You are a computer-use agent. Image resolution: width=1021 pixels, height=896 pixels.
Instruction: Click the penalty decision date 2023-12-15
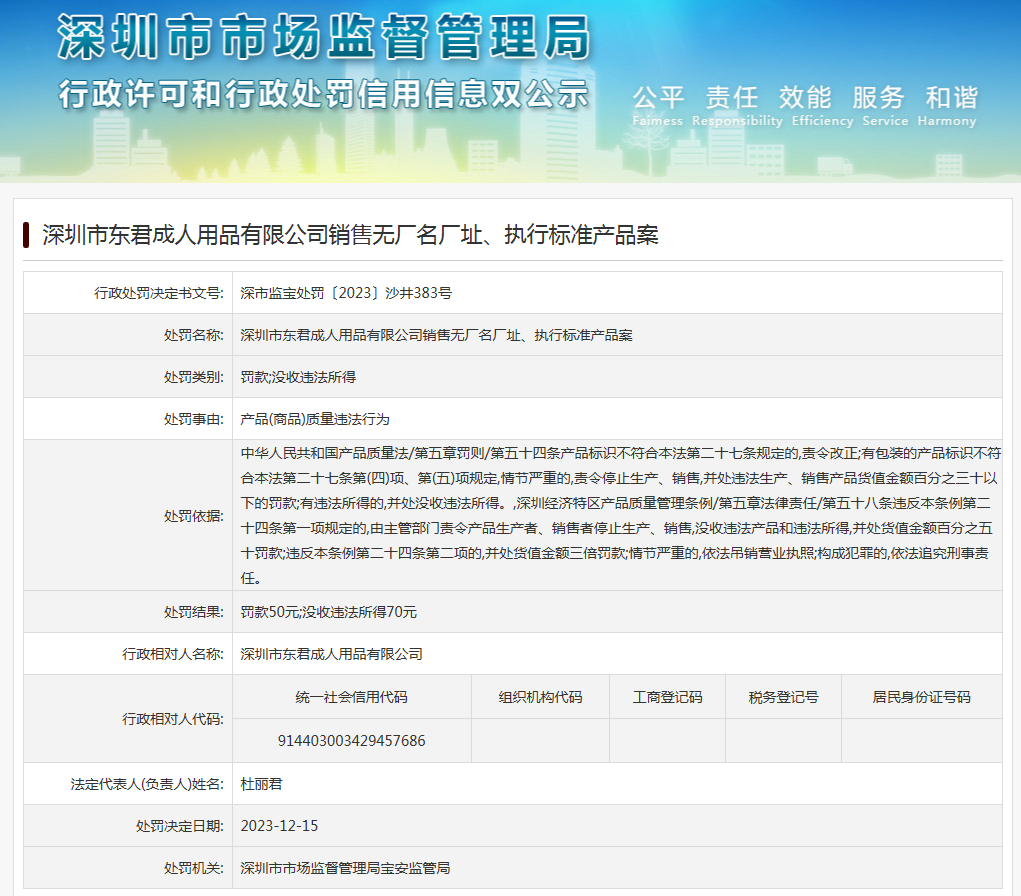(279, 826)
